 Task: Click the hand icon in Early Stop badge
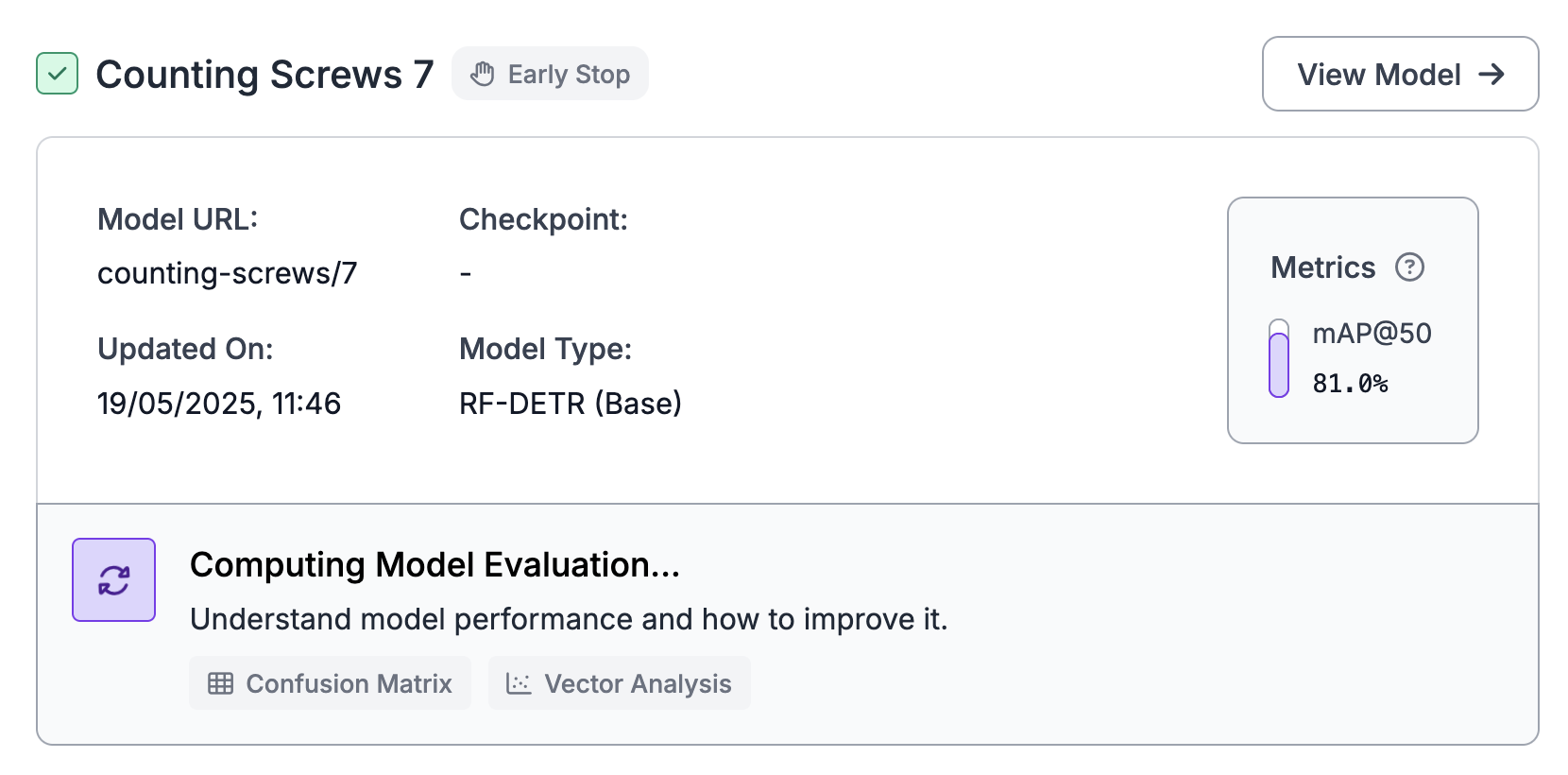[483, 74]
